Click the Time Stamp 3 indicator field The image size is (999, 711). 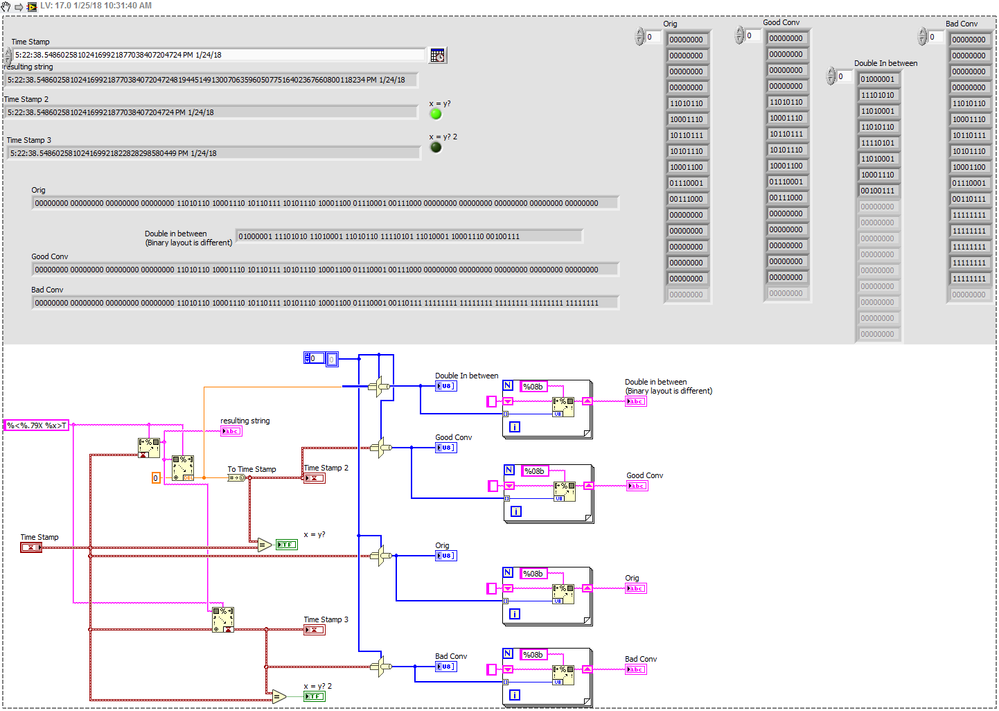pos(213,154)
